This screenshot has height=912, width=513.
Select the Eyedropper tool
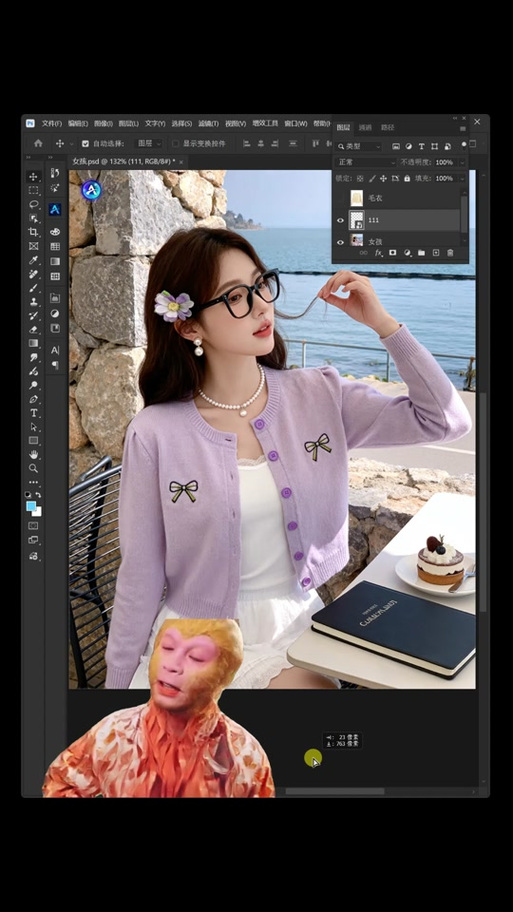[34, 260]
